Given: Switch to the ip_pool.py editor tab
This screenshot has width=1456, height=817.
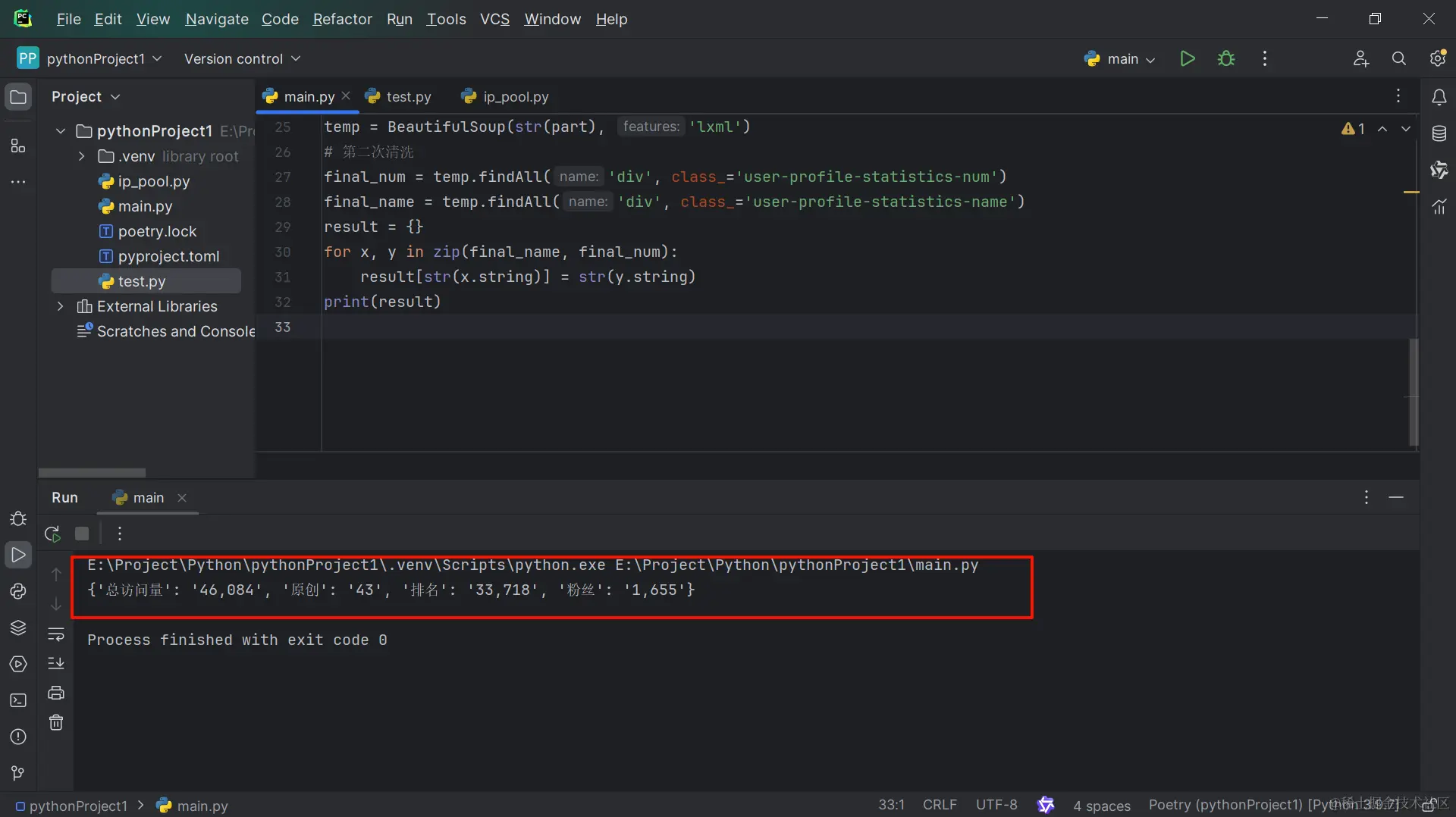Looking at the screenshot, I should click(x=506, y=97).
